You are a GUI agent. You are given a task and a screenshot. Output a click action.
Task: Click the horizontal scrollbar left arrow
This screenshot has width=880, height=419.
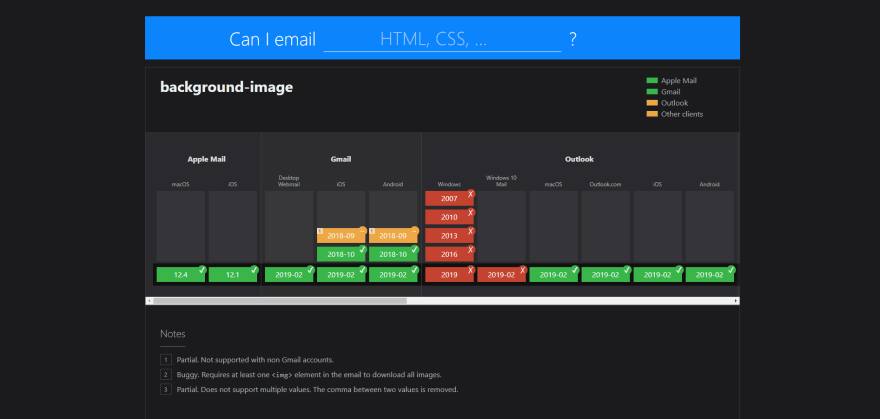pos(149,301)
